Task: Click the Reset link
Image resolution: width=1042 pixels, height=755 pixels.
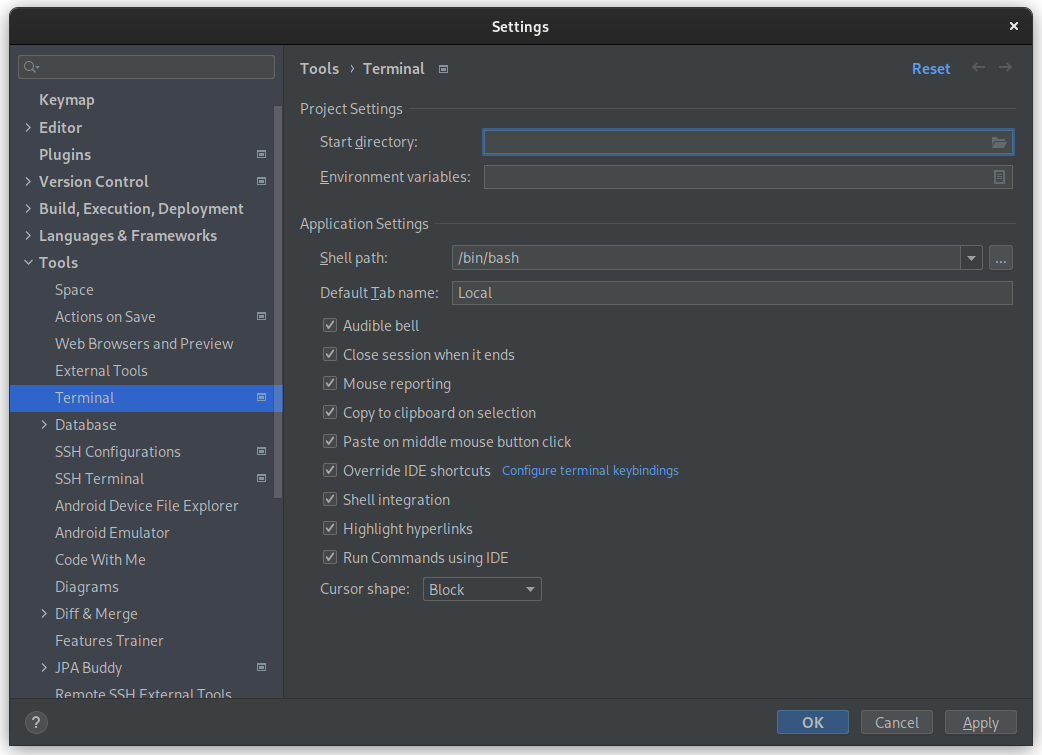Action: 930,68
